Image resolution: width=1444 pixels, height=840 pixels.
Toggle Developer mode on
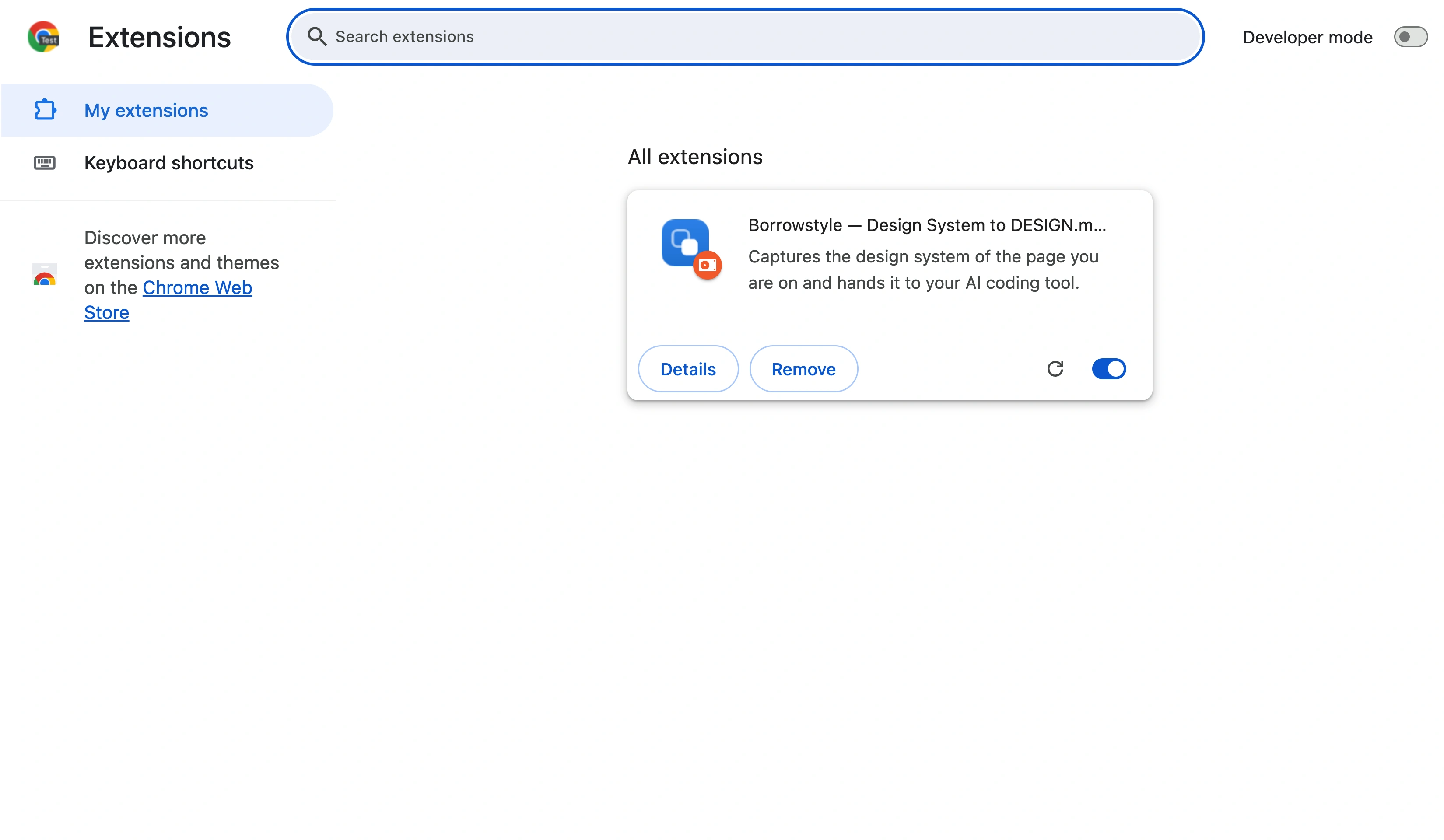[x=1411, y=37]
